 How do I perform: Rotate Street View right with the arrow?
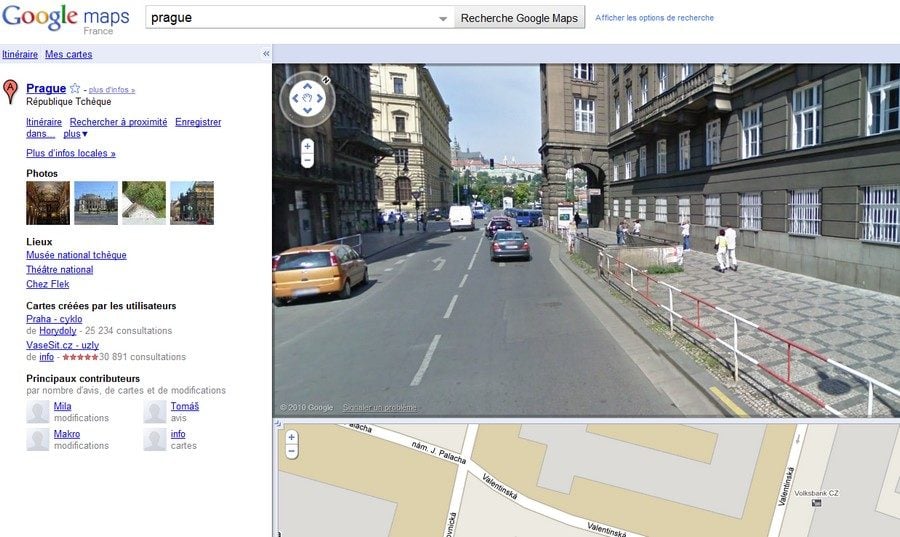(x=321, y=98)
